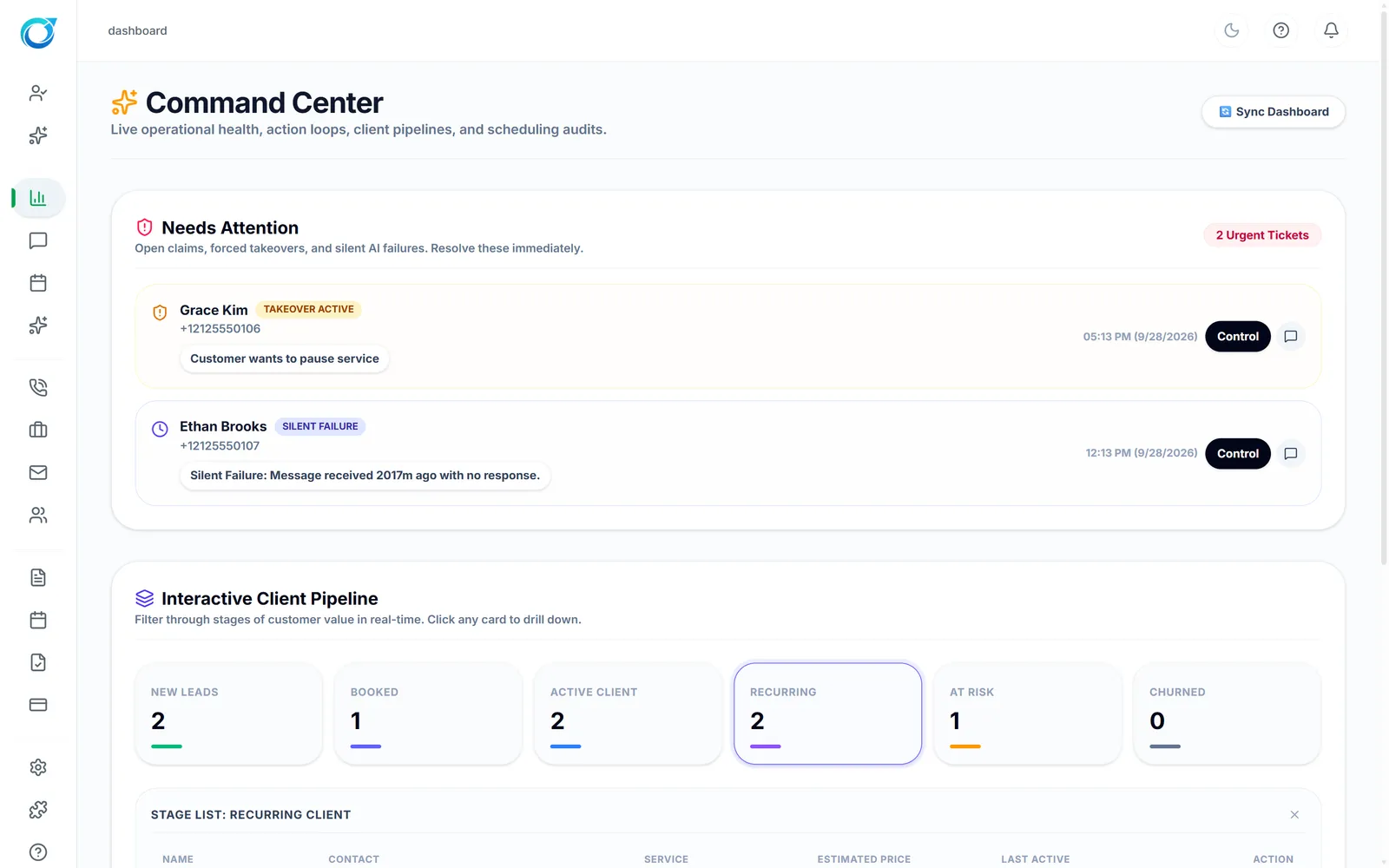Click the 12:13 PM timestamp
The image size is (1389, 868).
coord(1142,453)
